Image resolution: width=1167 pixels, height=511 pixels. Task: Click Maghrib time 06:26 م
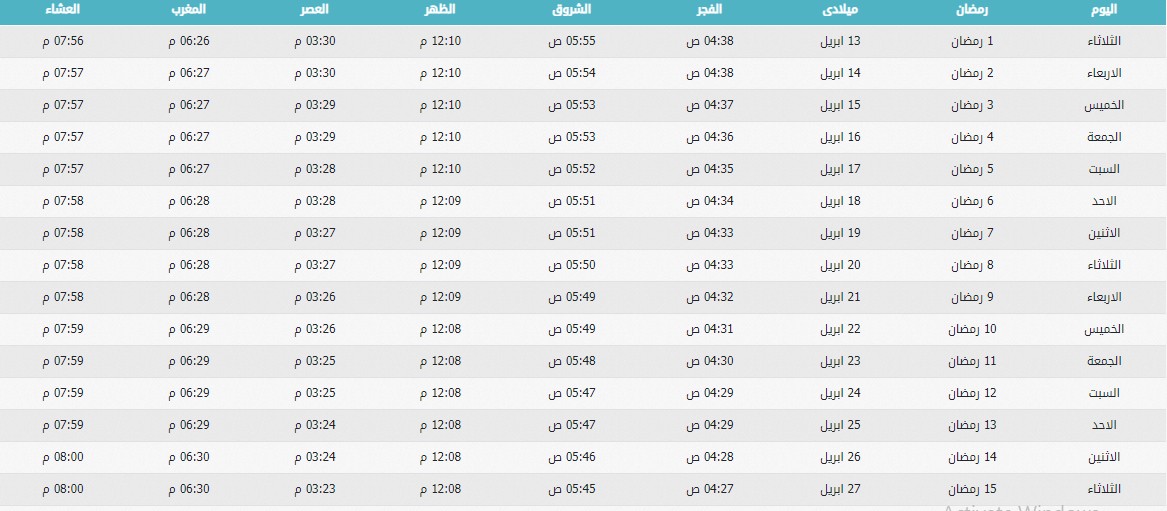click(189, 42)
